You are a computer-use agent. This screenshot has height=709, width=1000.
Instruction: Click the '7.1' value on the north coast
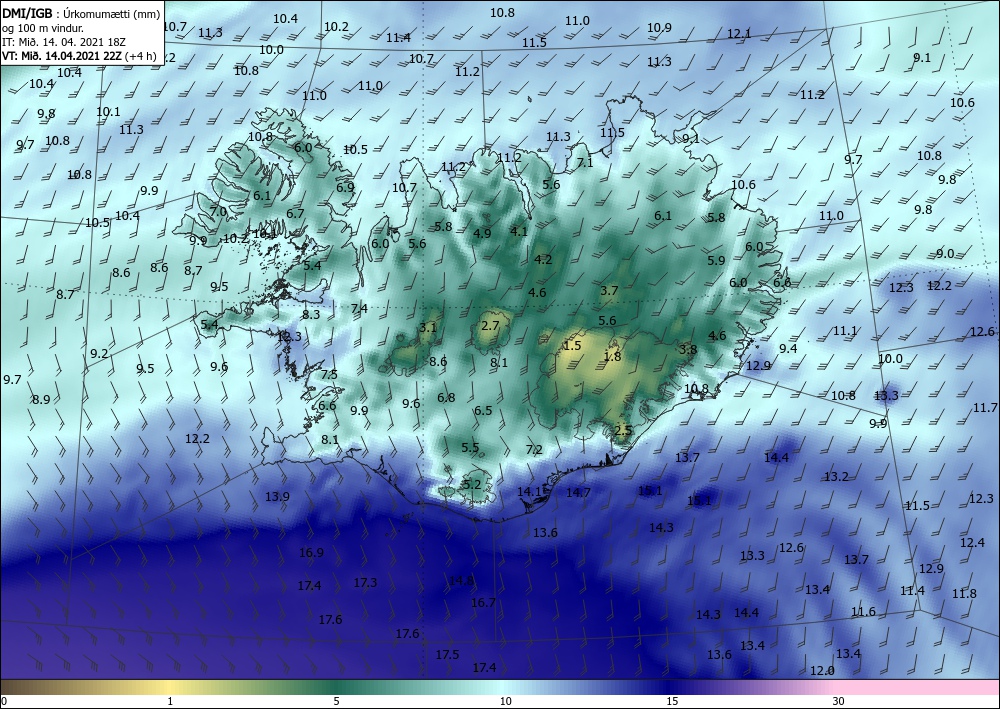tap(585, 163)
